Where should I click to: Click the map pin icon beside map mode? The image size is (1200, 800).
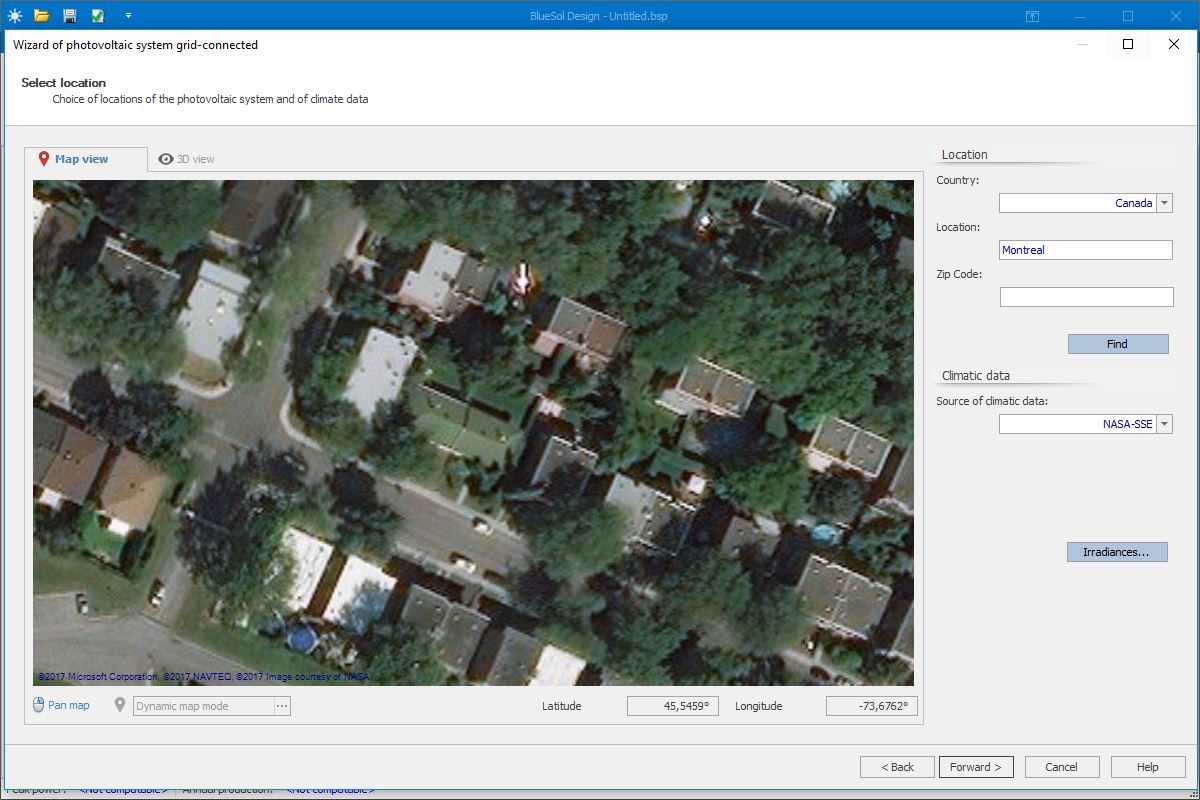pos(121,705)
